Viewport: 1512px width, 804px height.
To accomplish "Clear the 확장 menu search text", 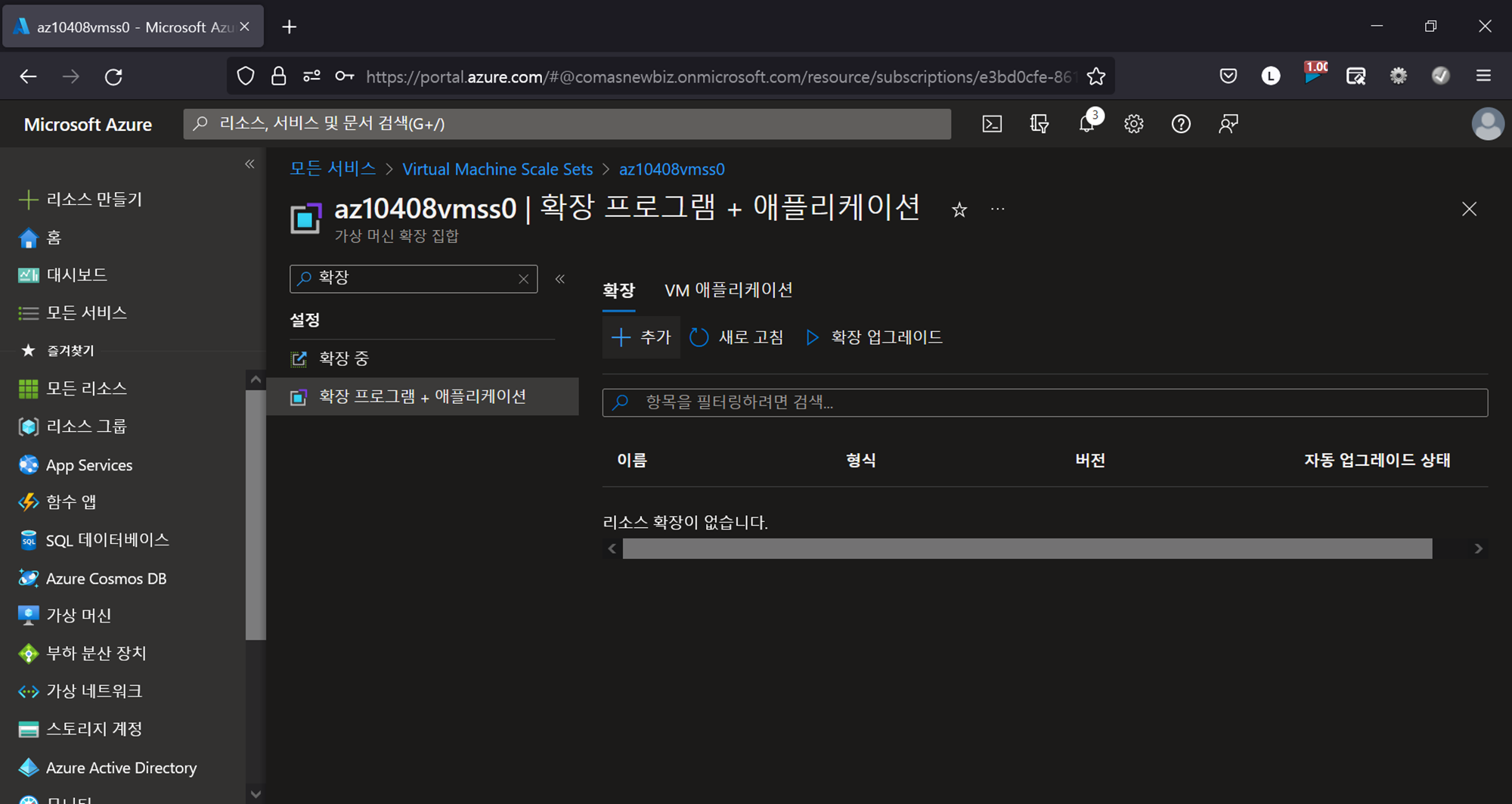I will tap(523, 279).
